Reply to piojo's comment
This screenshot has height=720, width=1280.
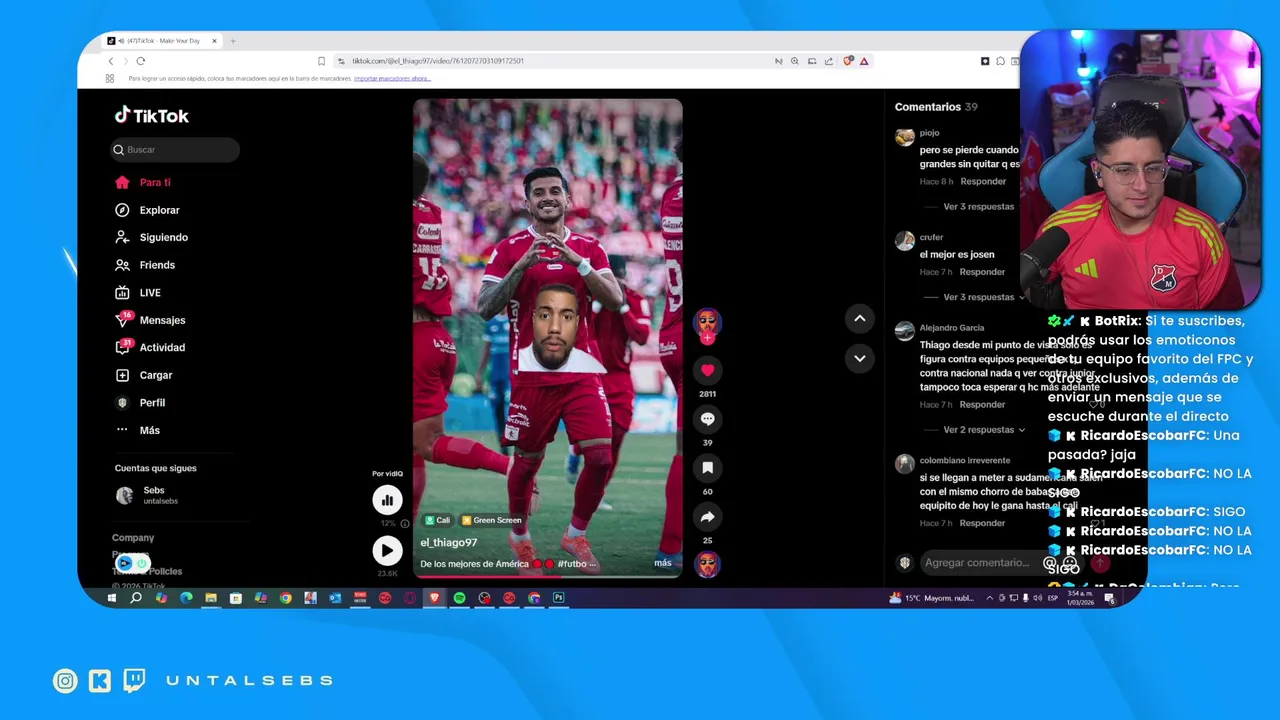[983, 182]
